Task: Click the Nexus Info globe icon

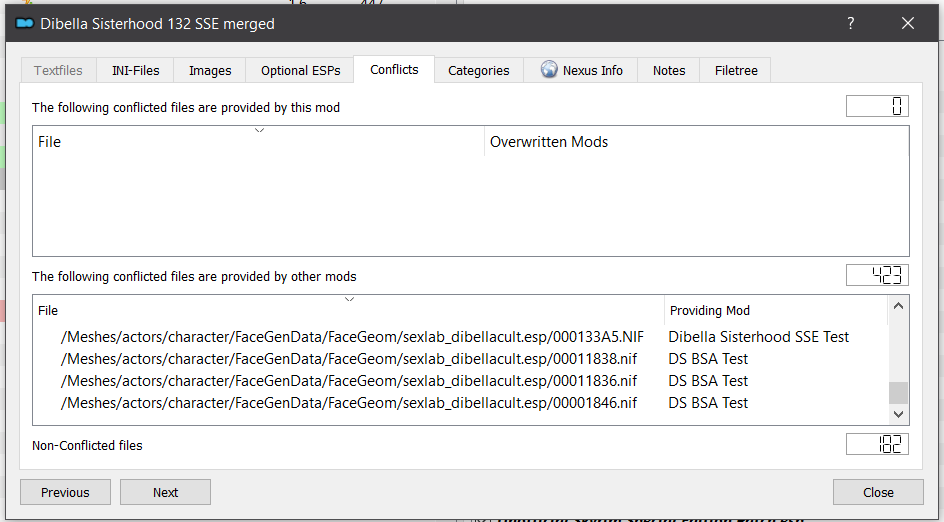Action: 548,69
